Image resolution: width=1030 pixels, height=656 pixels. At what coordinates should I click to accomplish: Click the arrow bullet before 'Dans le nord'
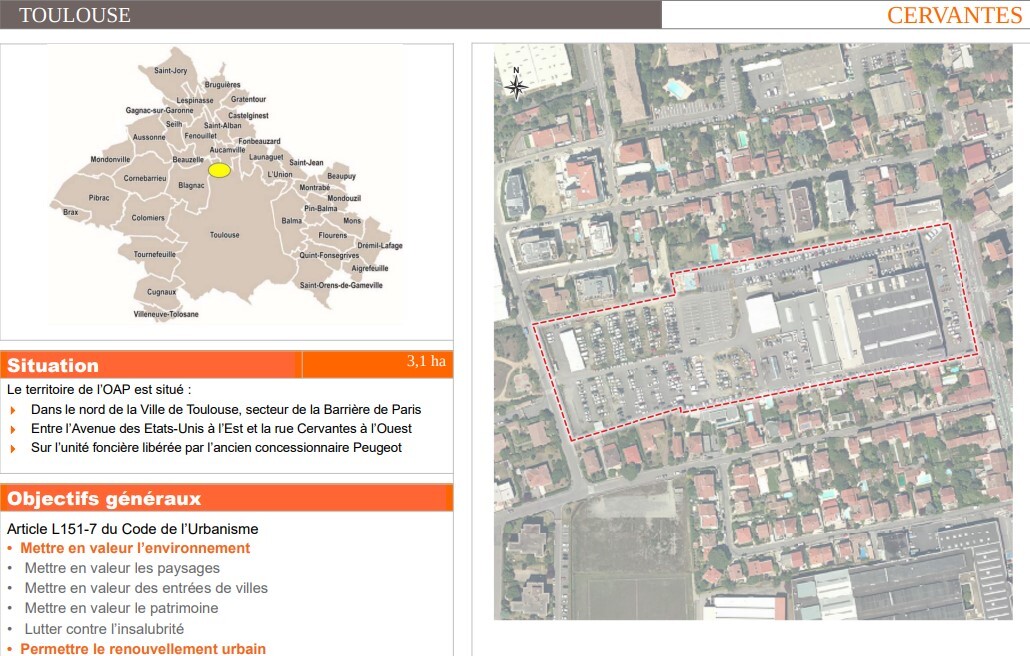tap(13, 410)
